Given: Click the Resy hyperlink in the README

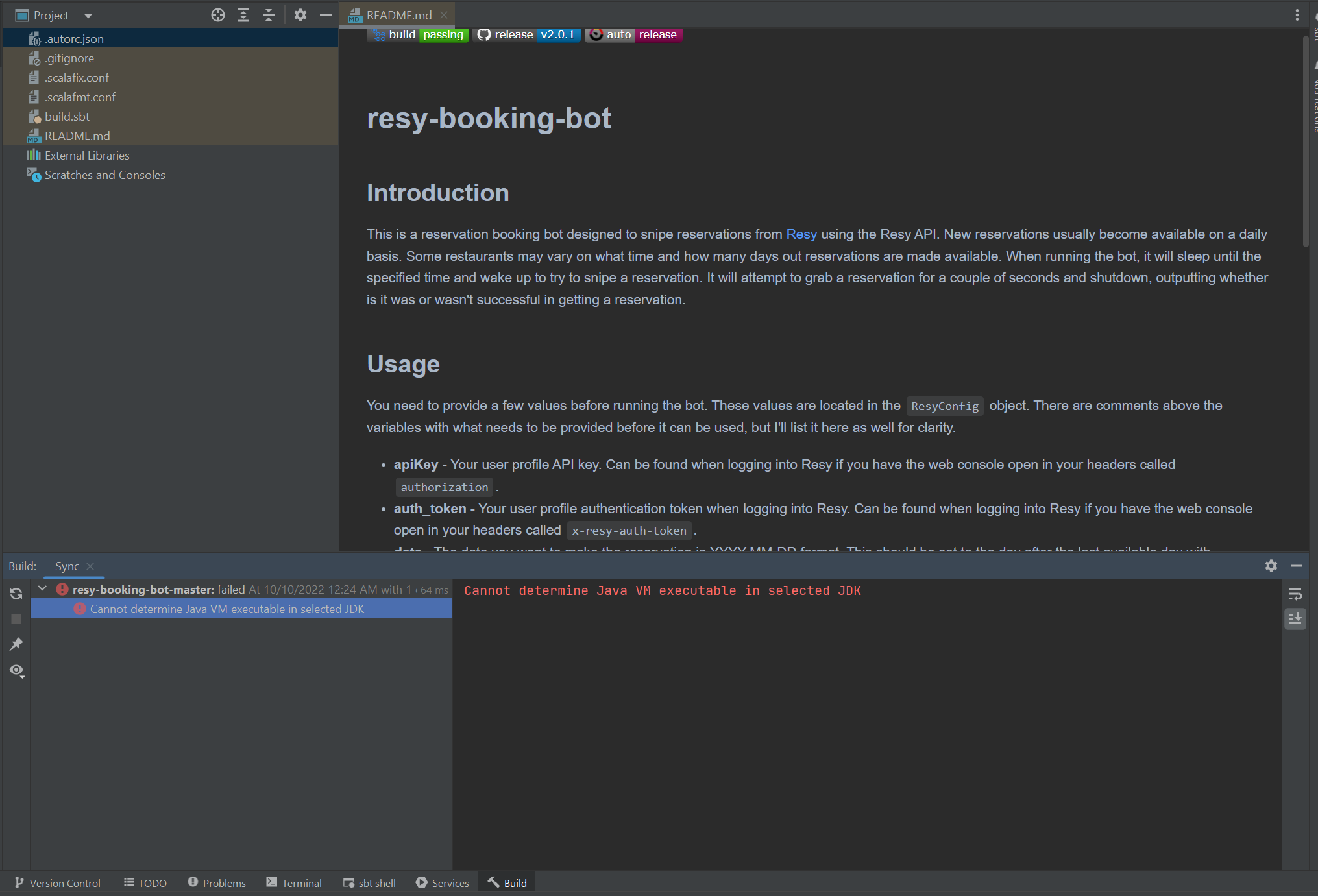Looking at the screenshot, I should (801, 234).
